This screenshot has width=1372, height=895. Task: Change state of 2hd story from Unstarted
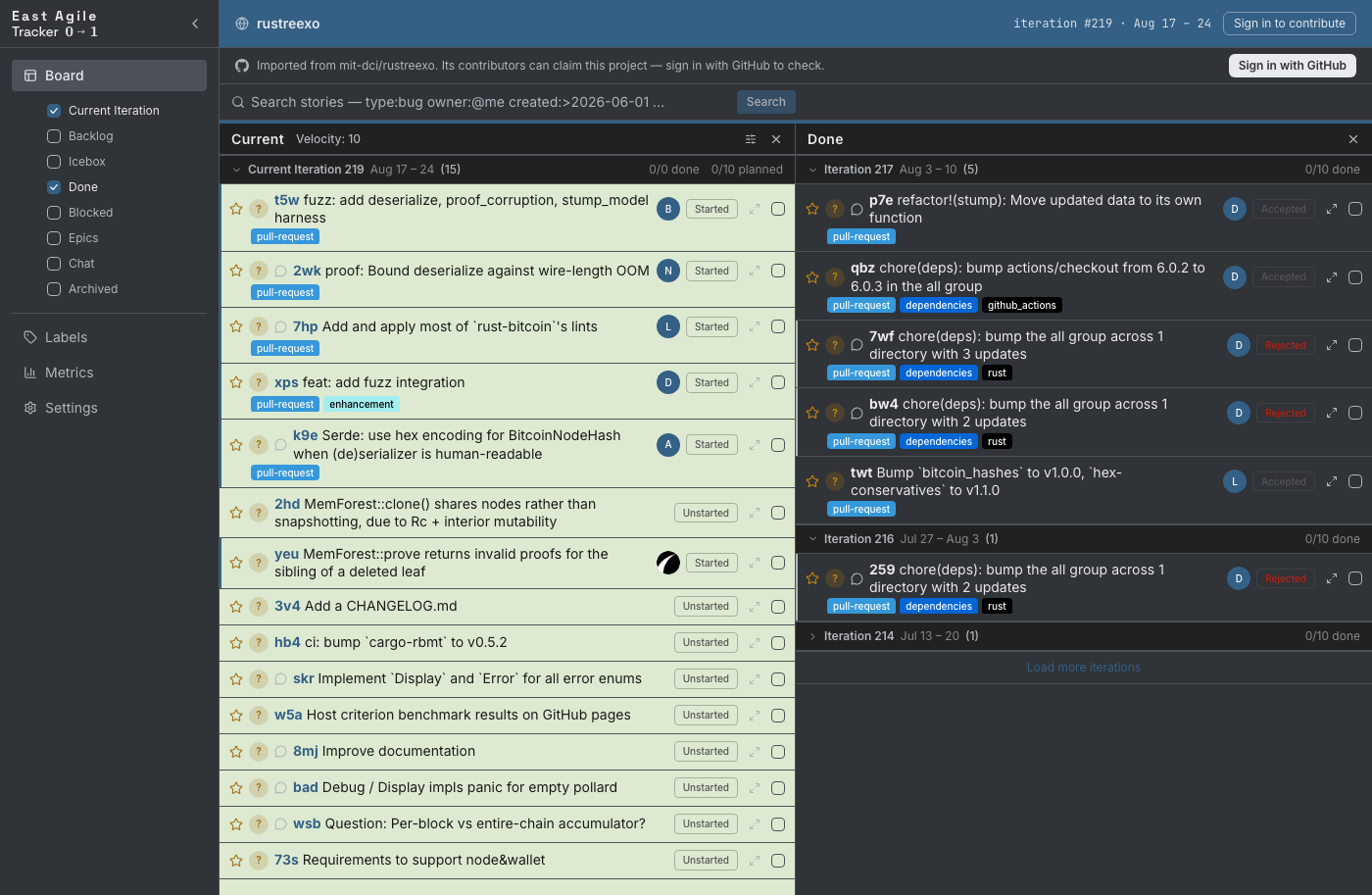706,513
